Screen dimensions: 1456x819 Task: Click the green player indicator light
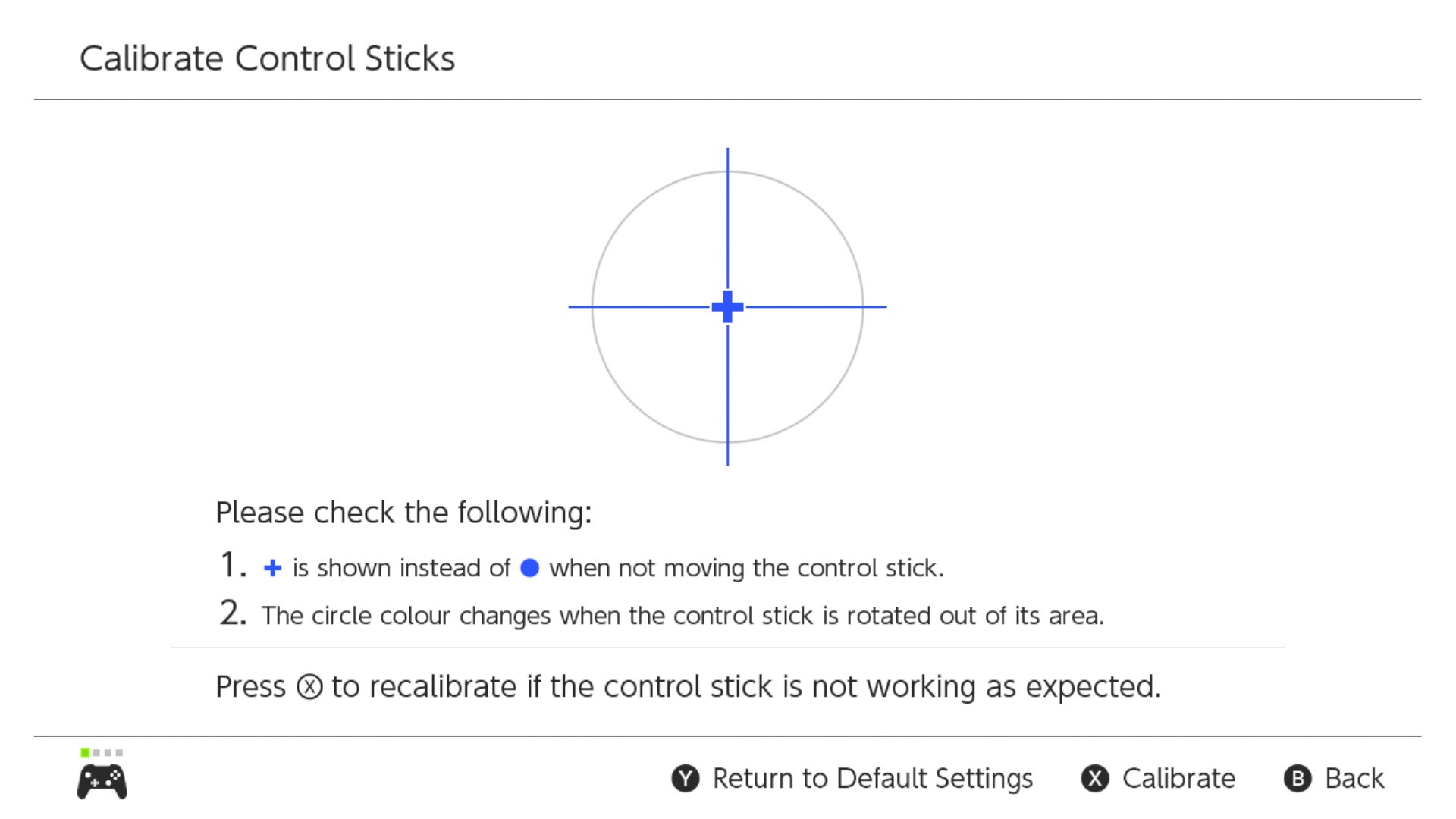point(85,752)
